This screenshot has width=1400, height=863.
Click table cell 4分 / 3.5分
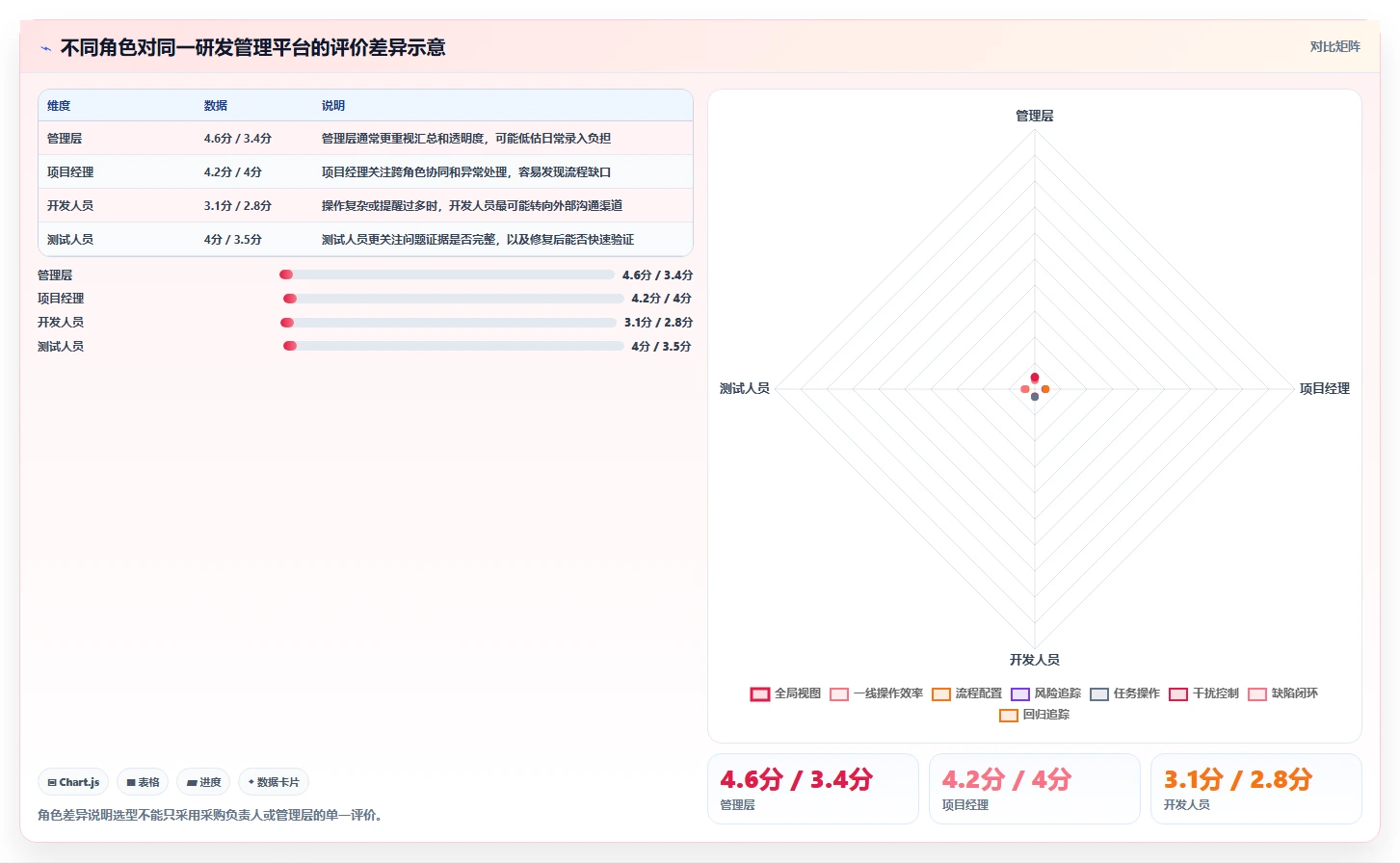[233, 240]
